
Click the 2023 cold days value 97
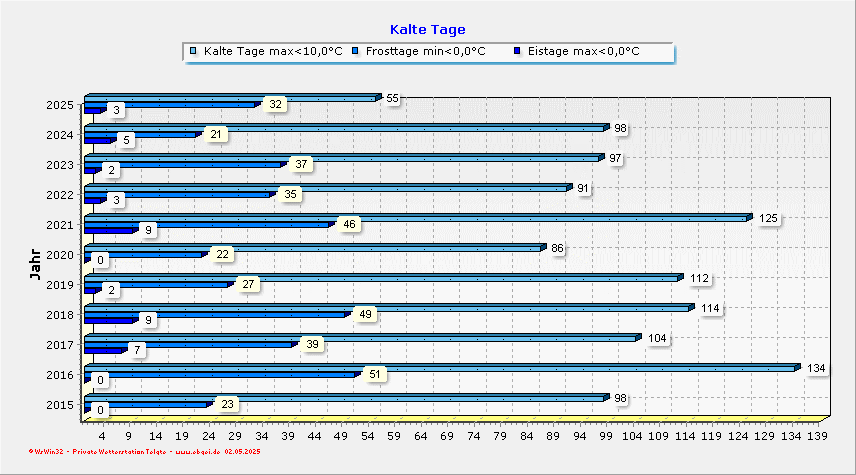tap(615, 158)
